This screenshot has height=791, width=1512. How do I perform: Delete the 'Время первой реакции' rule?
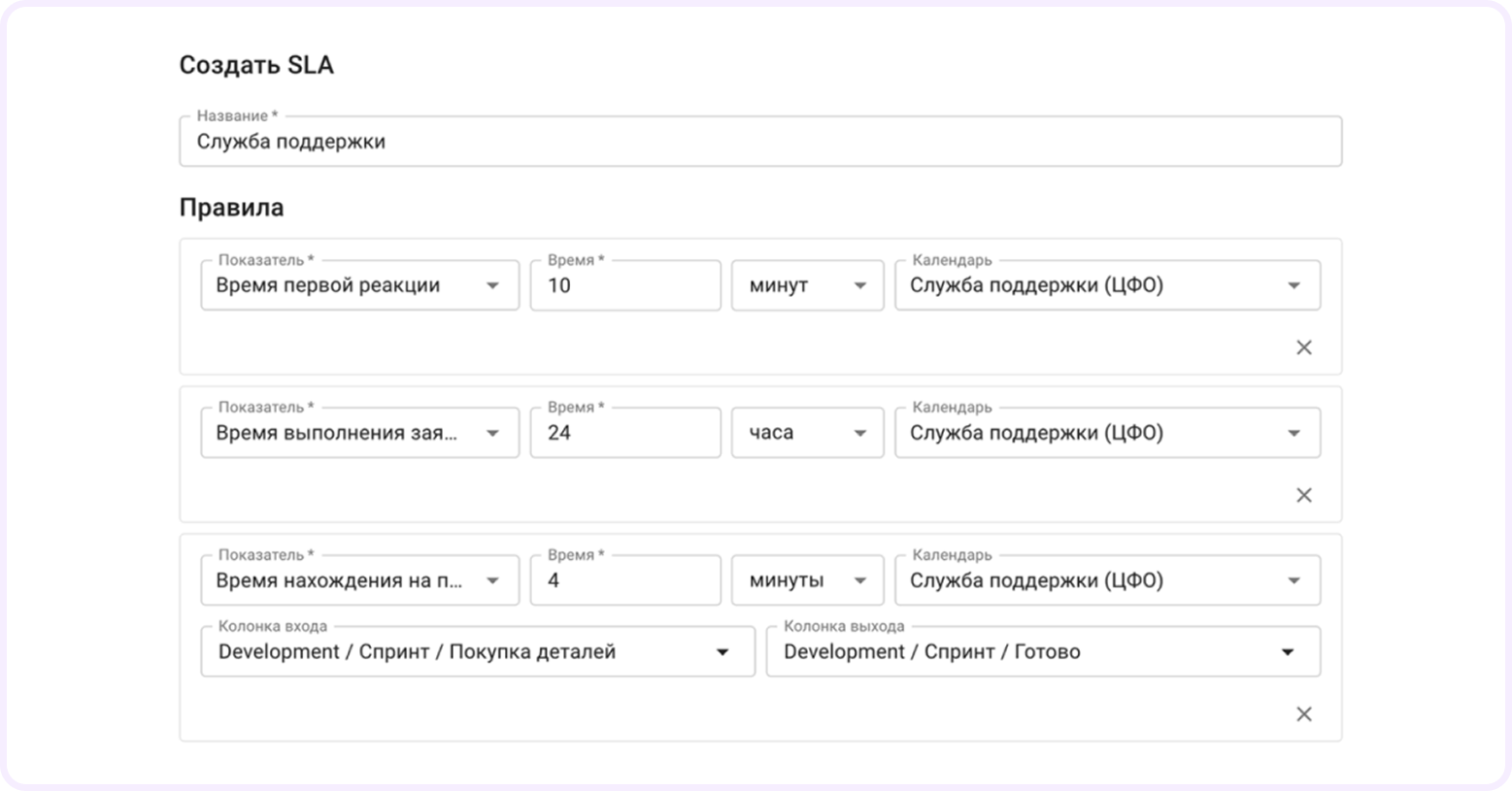pos(1303,347)
